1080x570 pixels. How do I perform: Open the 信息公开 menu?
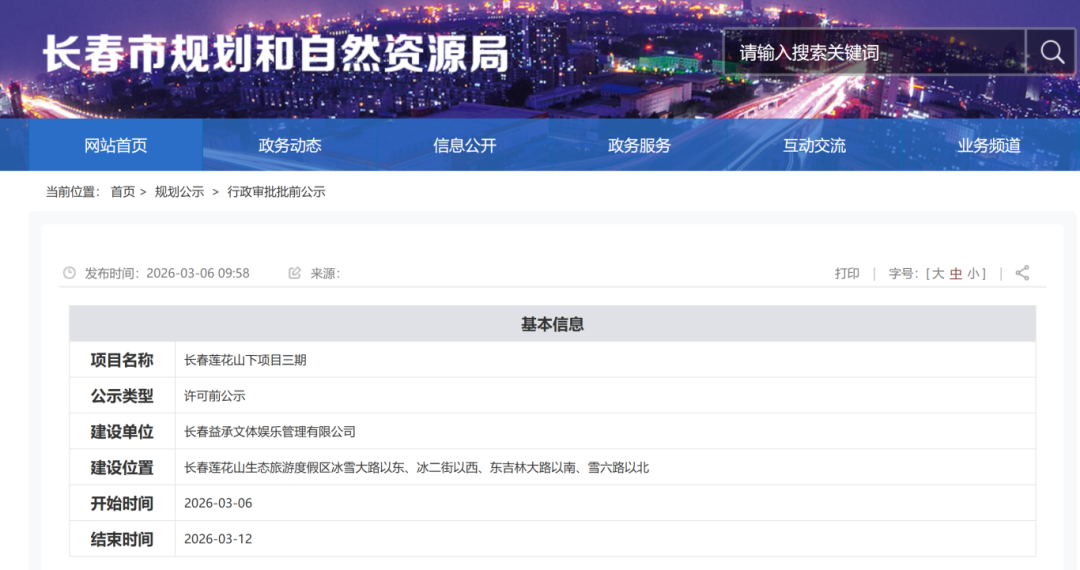click(465, 145)
